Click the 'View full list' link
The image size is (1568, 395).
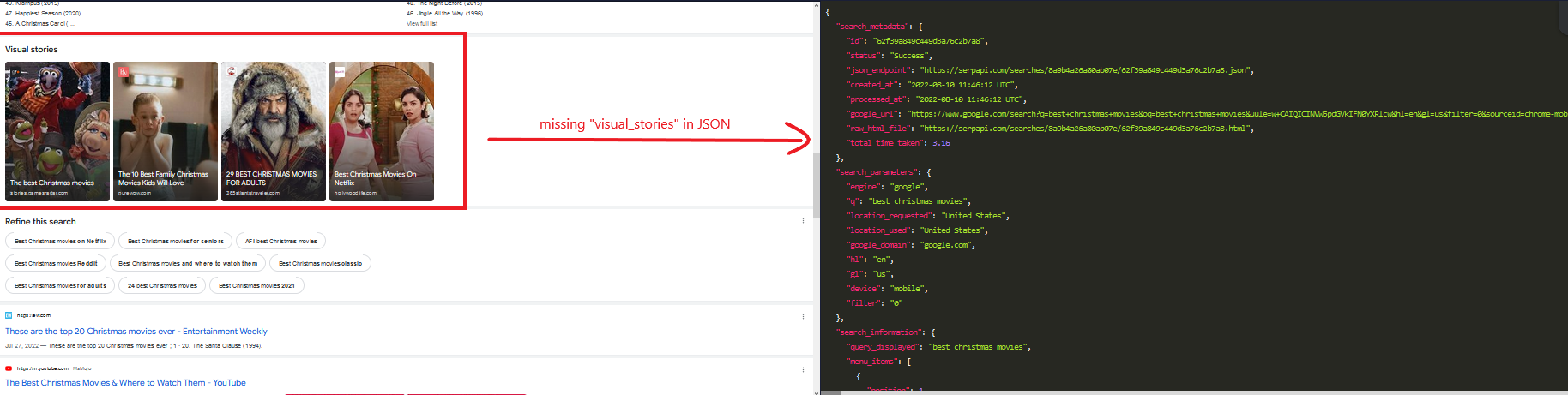click(x=422, y=24)
